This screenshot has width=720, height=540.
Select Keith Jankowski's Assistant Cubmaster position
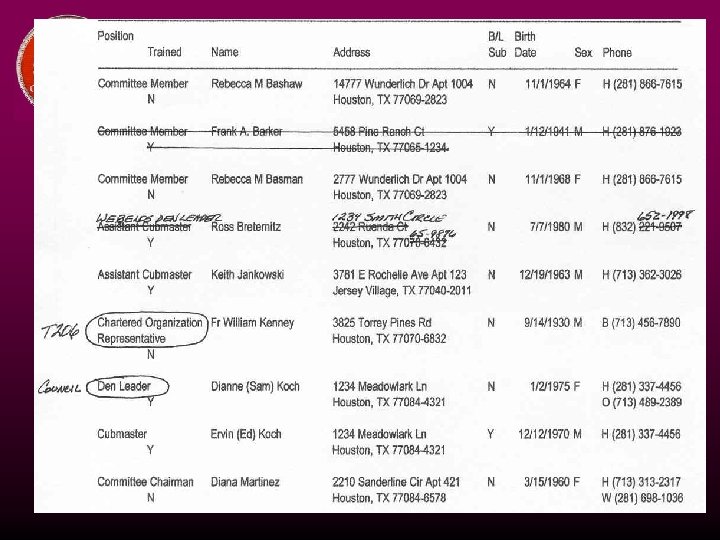pyautogui.click(x=144, y=275)
